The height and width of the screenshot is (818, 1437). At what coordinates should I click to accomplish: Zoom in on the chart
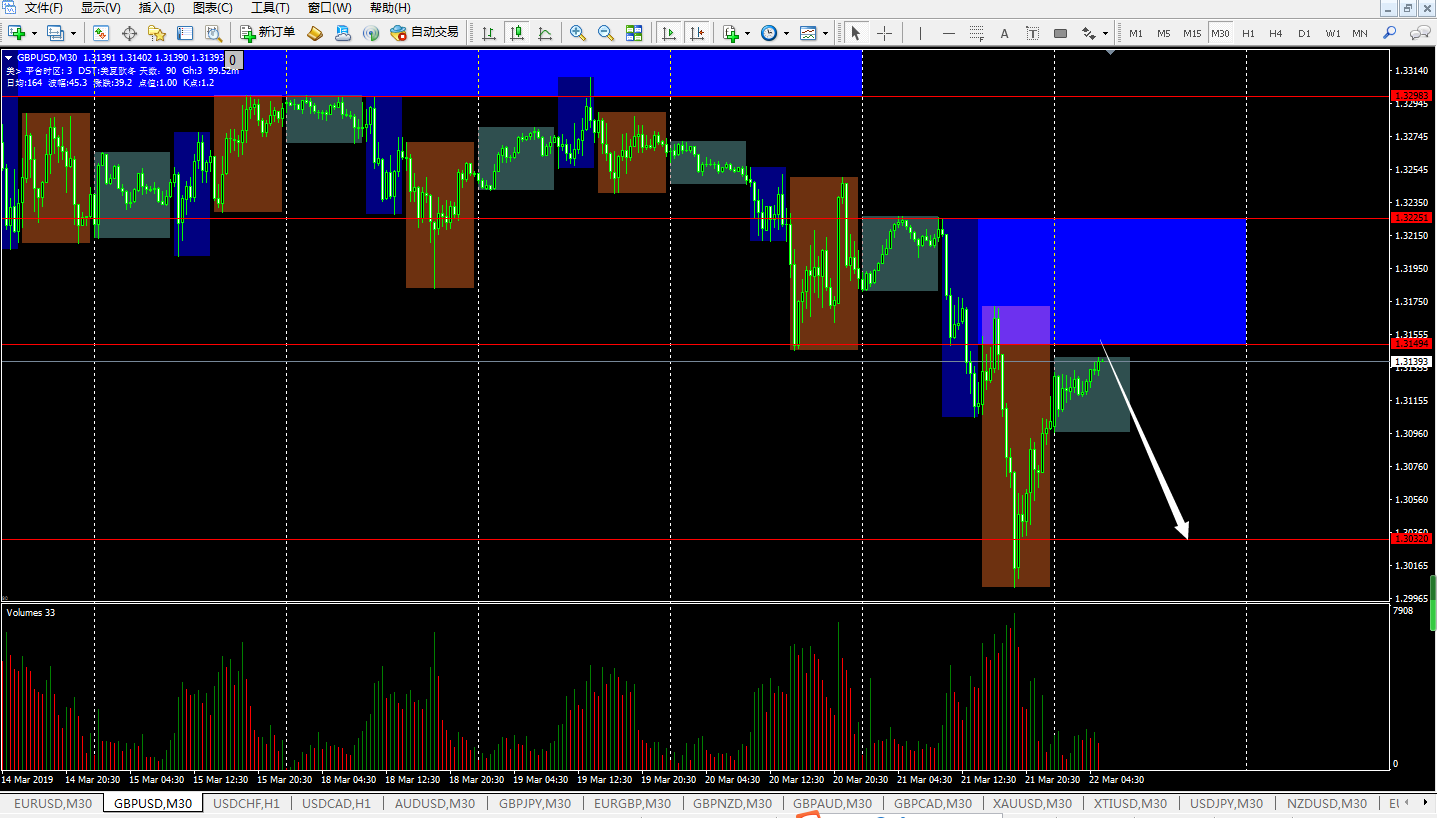pos(578,33)
